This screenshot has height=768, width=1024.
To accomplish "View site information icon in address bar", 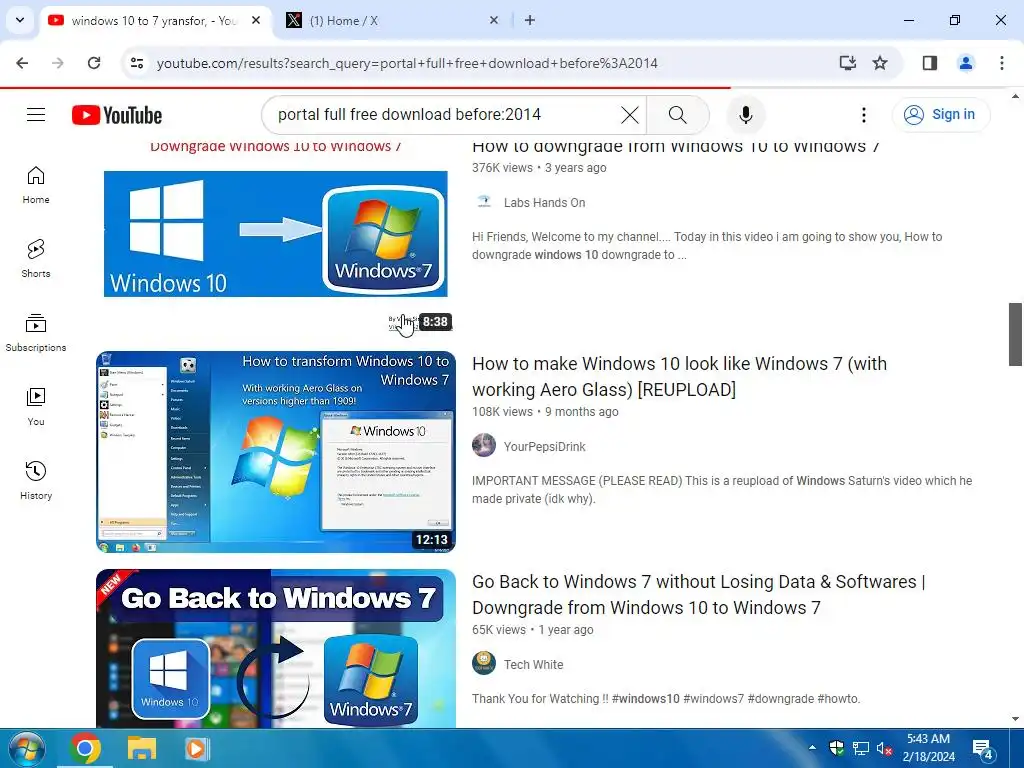I will (137, 63).
